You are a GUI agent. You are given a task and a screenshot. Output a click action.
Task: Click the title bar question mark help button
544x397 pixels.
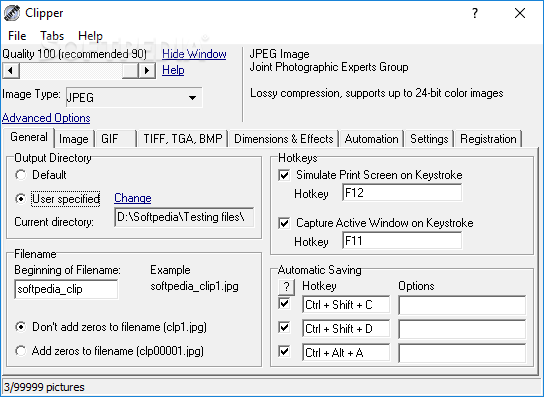[x=475, y=14]
